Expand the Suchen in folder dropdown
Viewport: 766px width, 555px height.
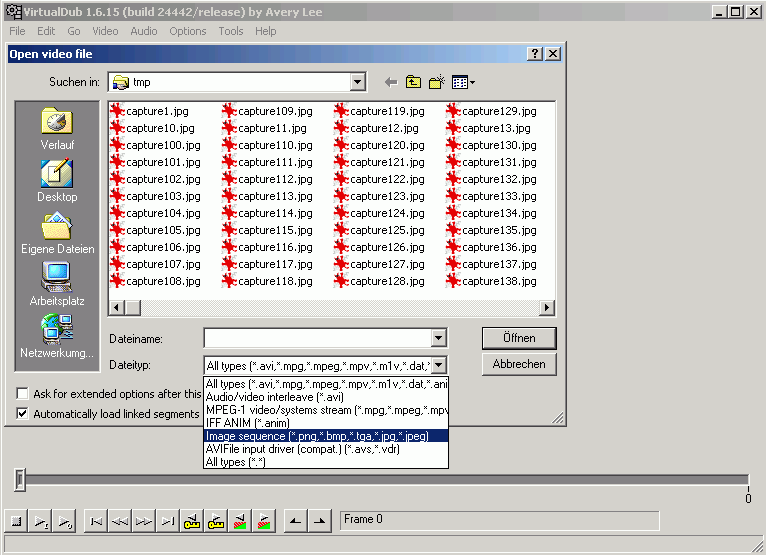tap(358, 82)
